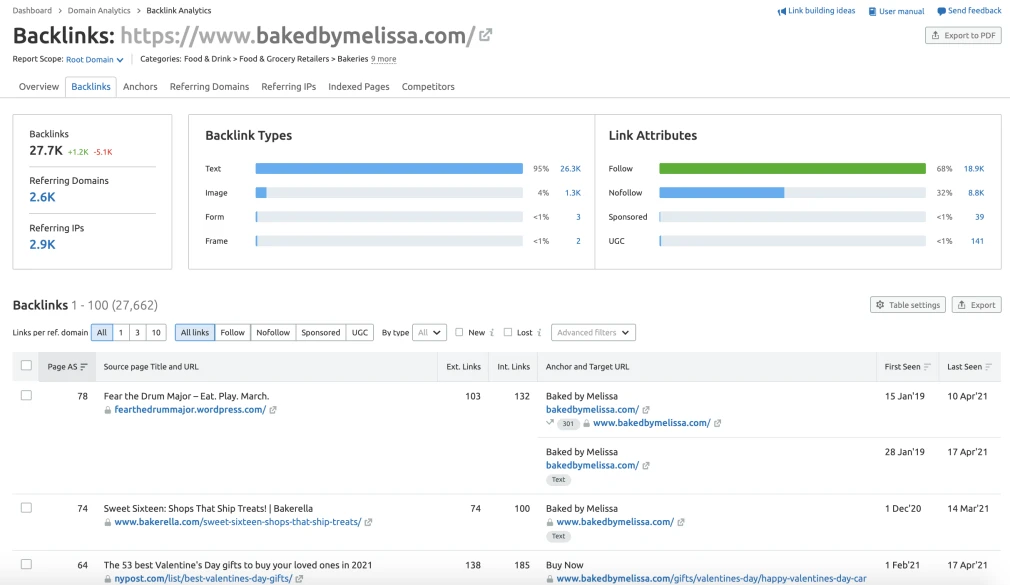Click external link icon next to fearthedrummajor.wordpress.com
This screenshot has height=585, width=1010.
click(273, 410)
